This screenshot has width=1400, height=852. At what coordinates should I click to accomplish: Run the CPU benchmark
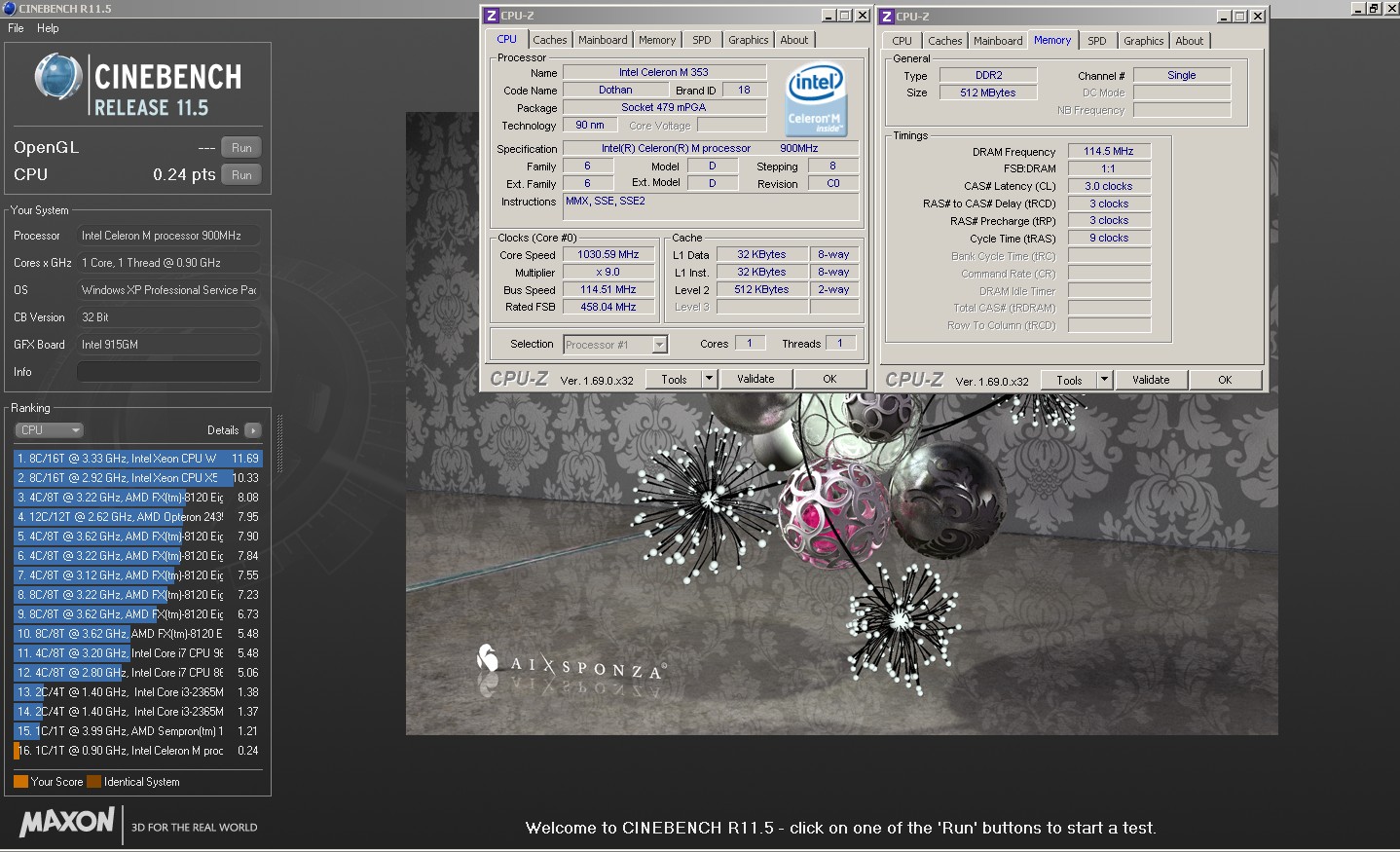241,175
